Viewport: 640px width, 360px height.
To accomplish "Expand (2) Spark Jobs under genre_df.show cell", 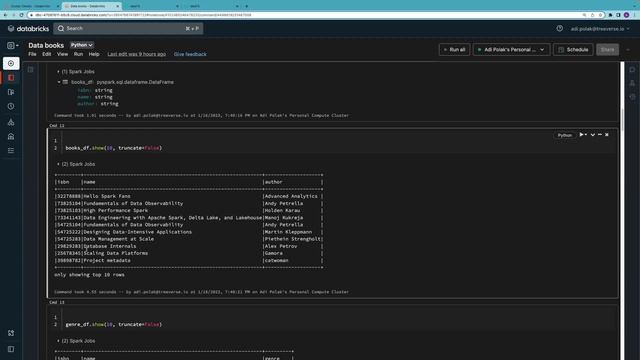I will coord(76,341).
